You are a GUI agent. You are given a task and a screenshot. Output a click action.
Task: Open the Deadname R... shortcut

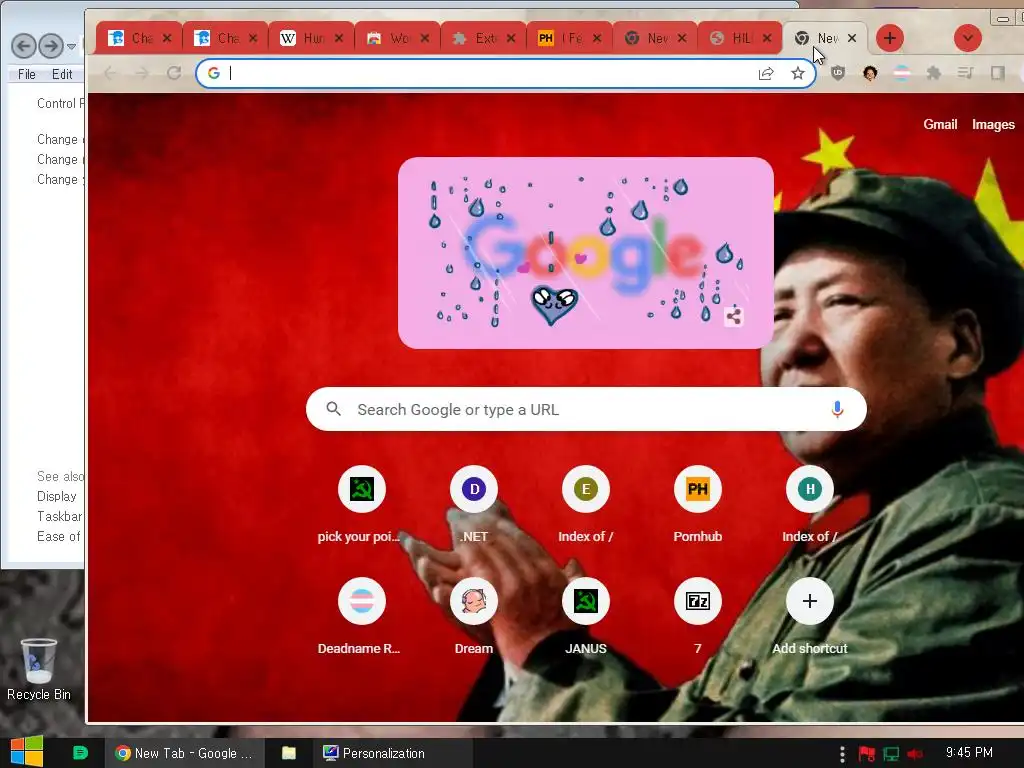click(x=362, y=601)
